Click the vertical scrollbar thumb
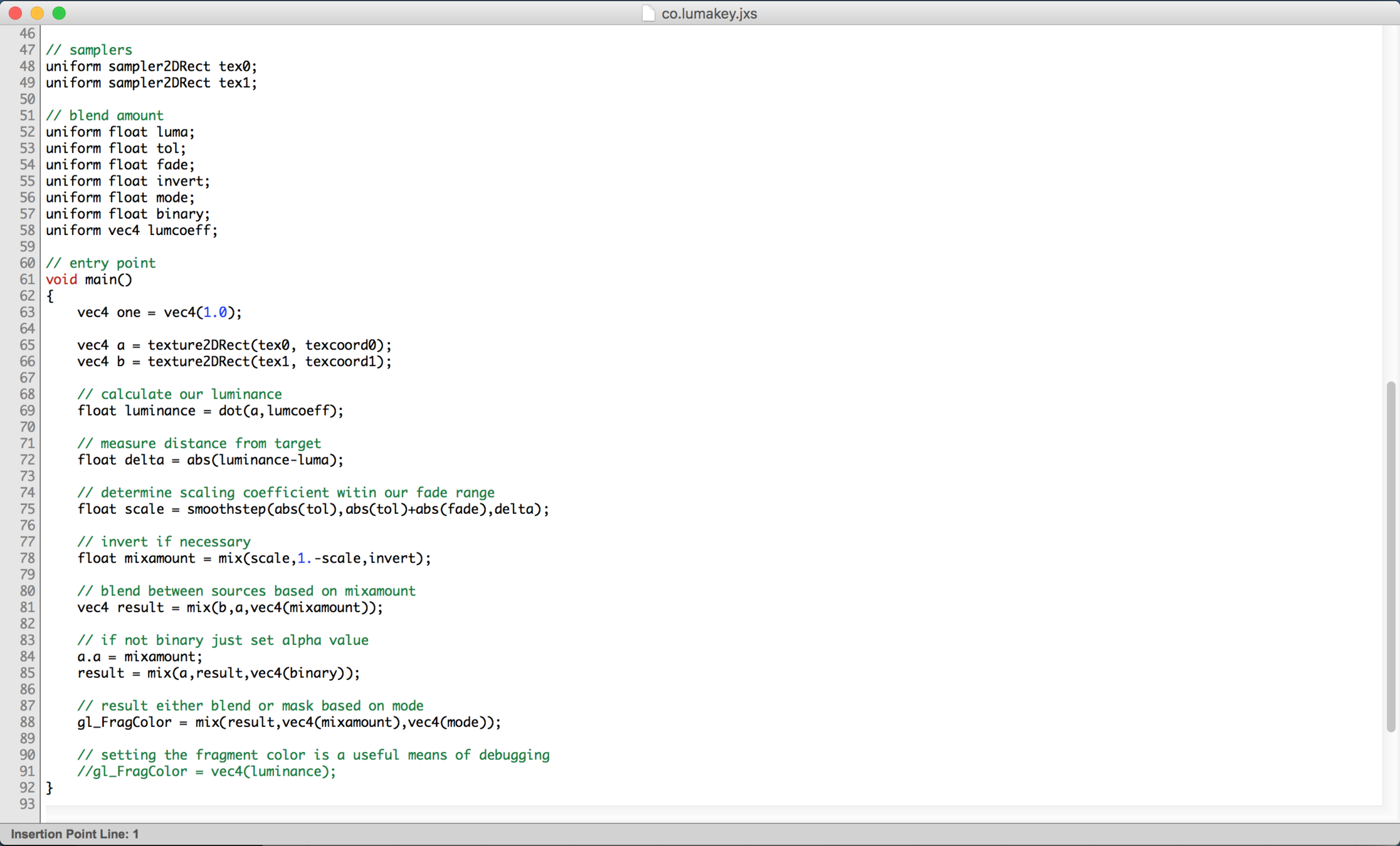Viewport: 1400px width, 846px height. pos(1391,556)
